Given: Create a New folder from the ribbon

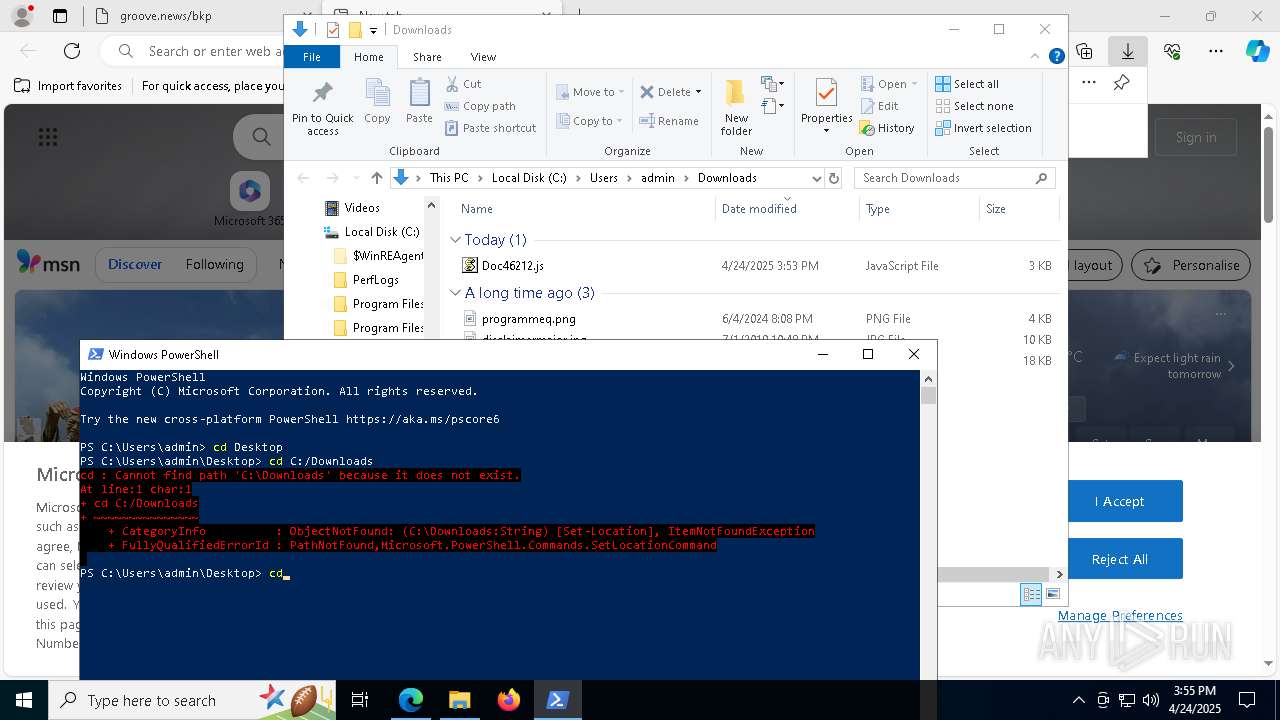Looking at the screenshot, I should coord(736,107).
